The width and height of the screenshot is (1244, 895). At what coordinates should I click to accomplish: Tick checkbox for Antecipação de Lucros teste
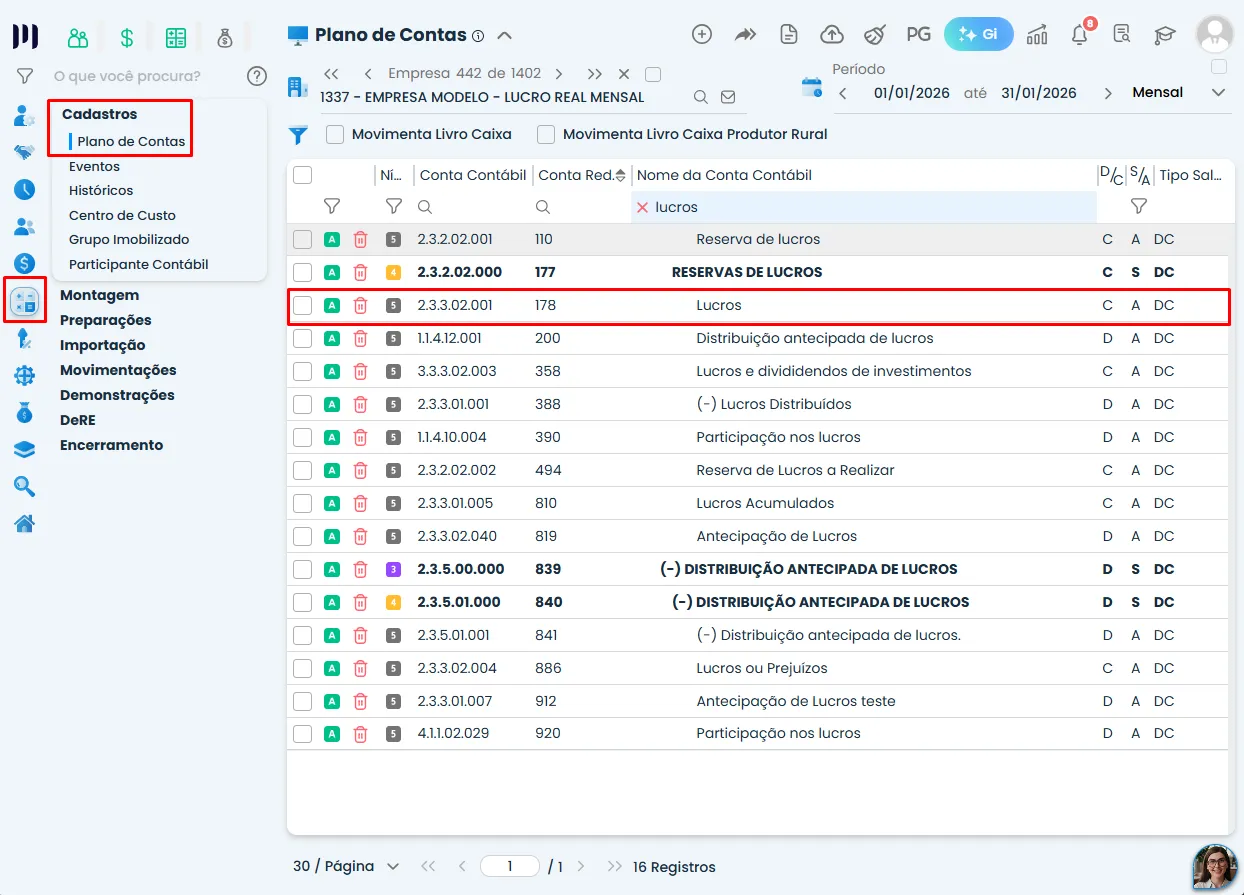[302, 701]
